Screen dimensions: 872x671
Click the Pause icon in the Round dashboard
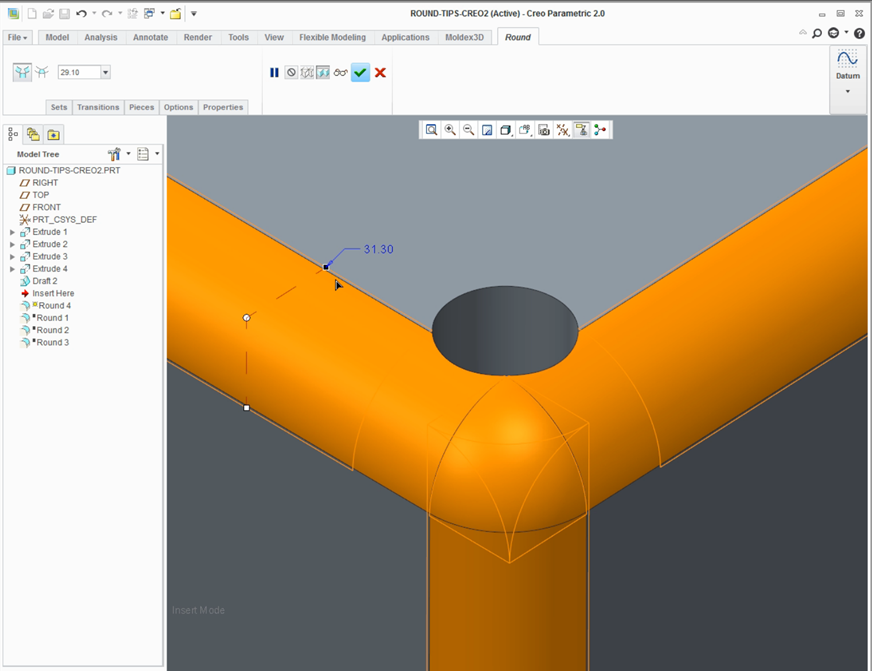(273, 72)
